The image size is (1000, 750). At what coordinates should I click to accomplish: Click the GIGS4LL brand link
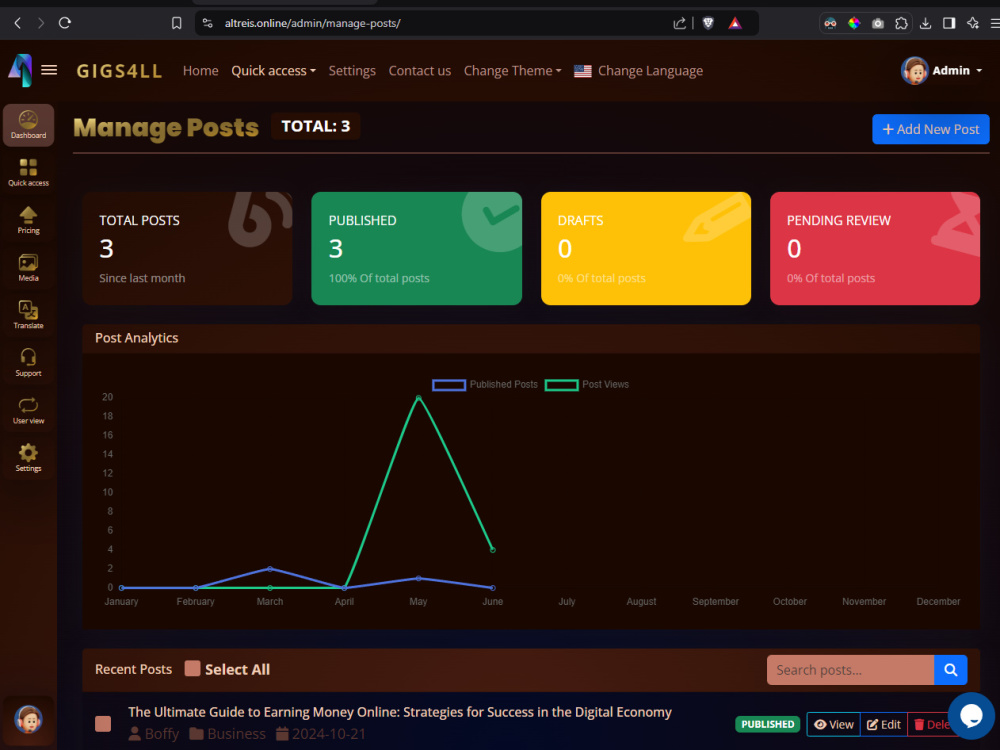119,71
